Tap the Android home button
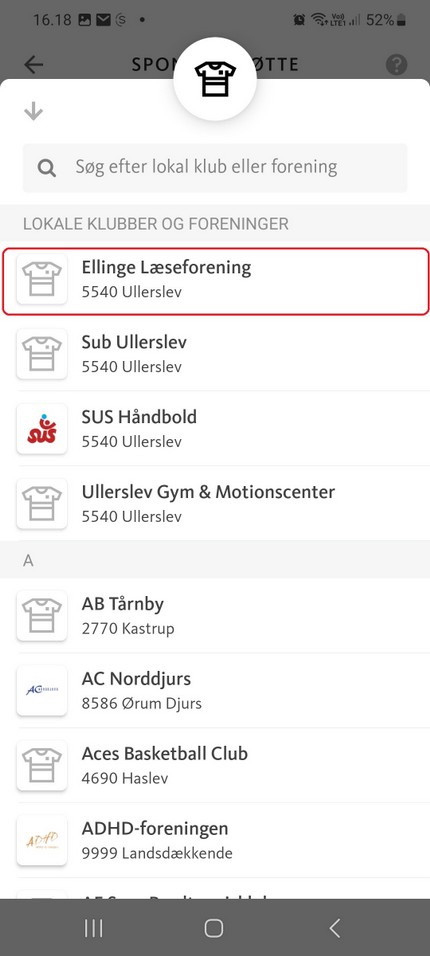This screenshot has width=430, height=956. point(214,928)
